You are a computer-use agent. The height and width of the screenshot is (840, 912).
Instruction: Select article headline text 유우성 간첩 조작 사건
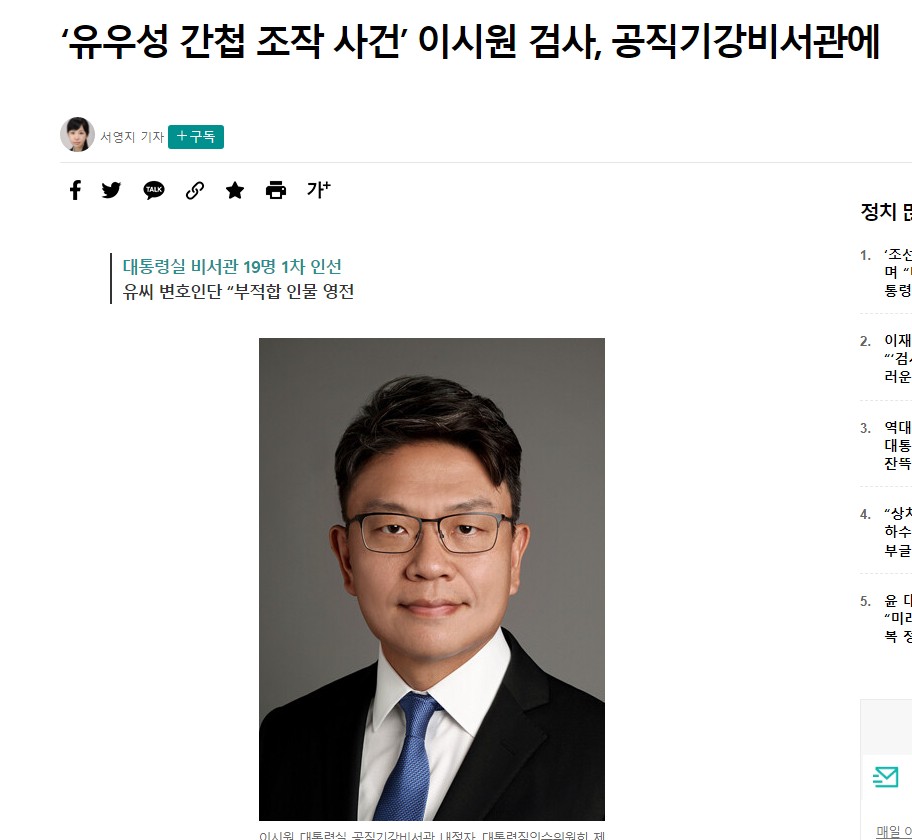point(235,41)
